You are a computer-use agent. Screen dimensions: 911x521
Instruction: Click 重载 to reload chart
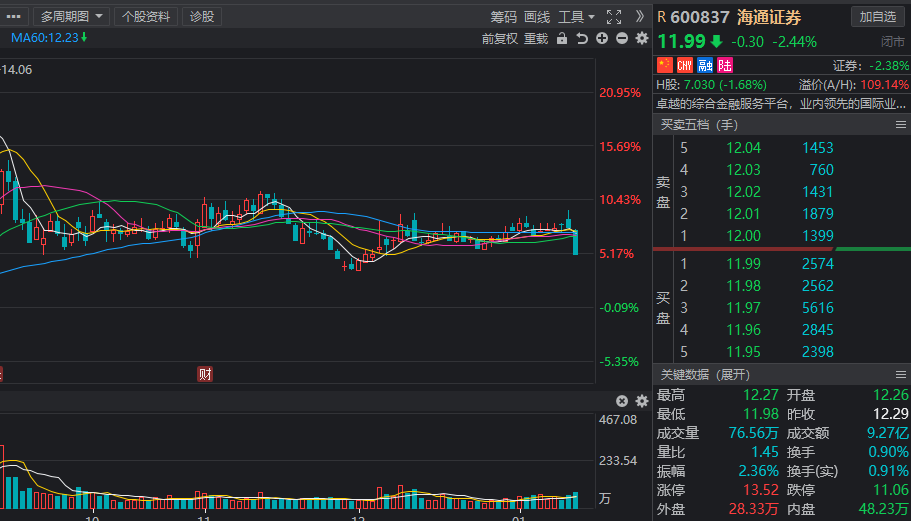(x=536, y=39)
